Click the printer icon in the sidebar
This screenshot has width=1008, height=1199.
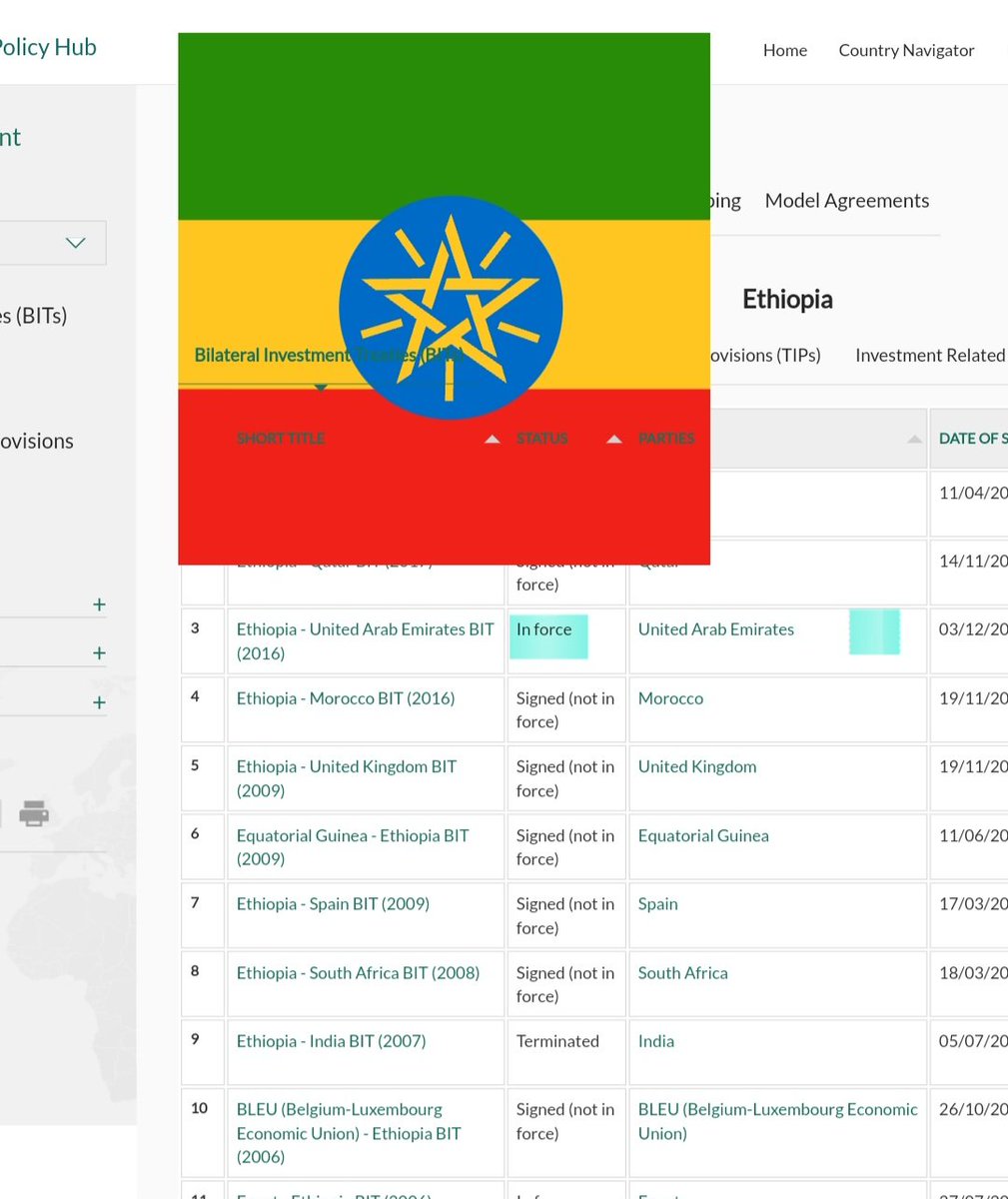34,813
